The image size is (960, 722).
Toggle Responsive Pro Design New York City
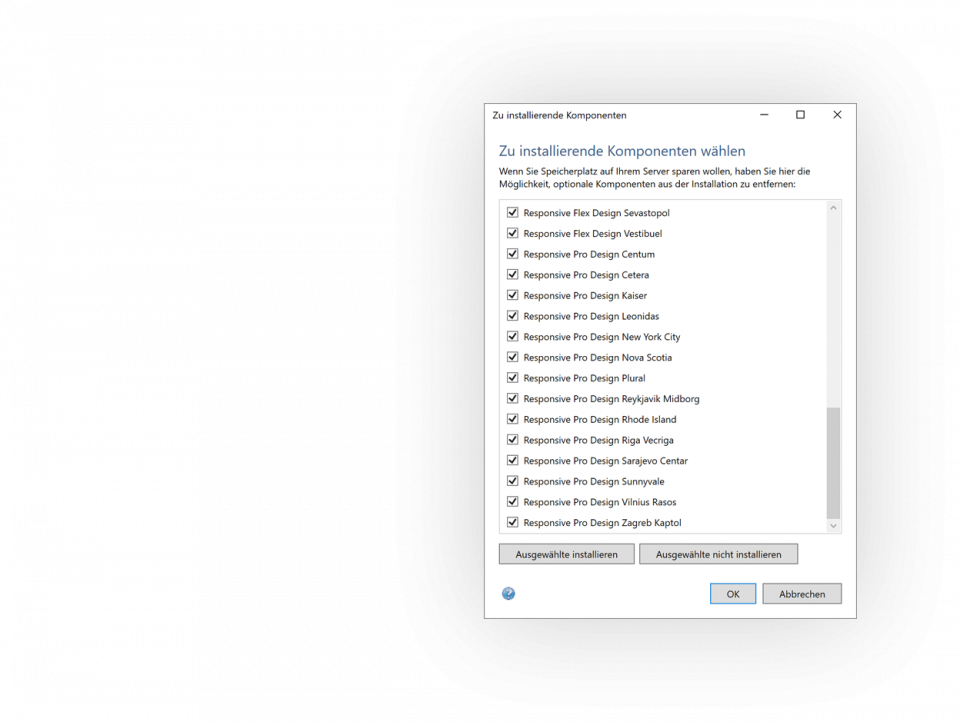point(512,336)
